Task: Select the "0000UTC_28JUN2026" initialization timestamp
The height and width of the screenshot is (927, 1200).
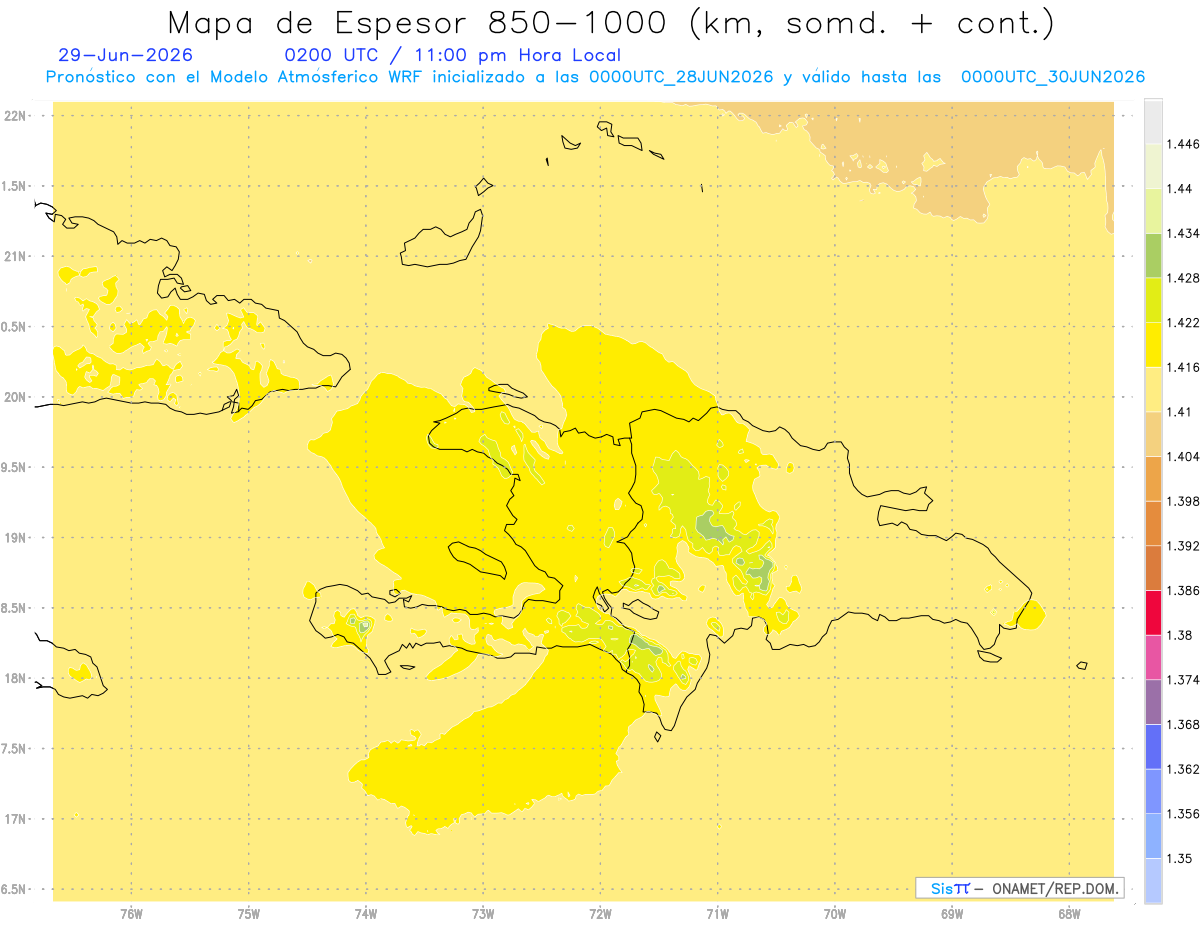Action: [681, 77]
